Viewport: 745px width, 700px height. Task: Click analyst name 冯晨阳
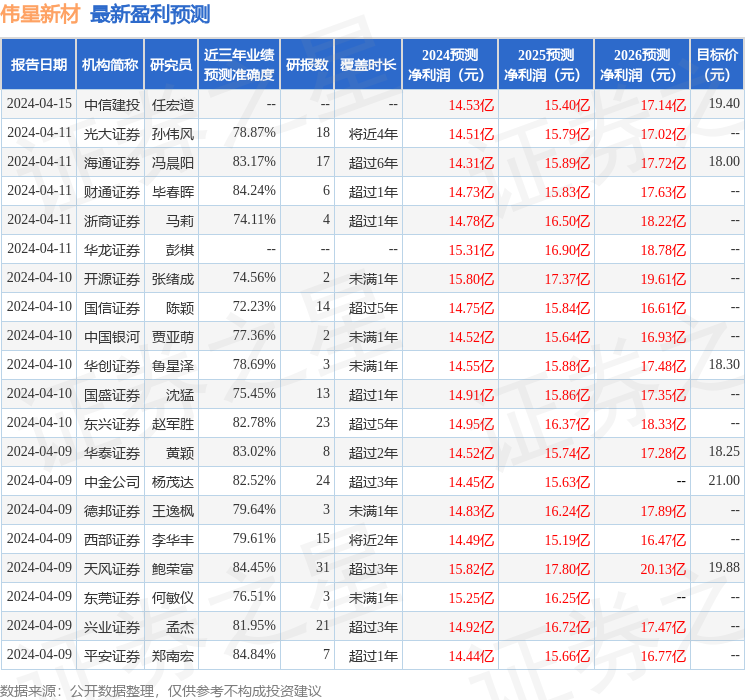click(173, 163)
